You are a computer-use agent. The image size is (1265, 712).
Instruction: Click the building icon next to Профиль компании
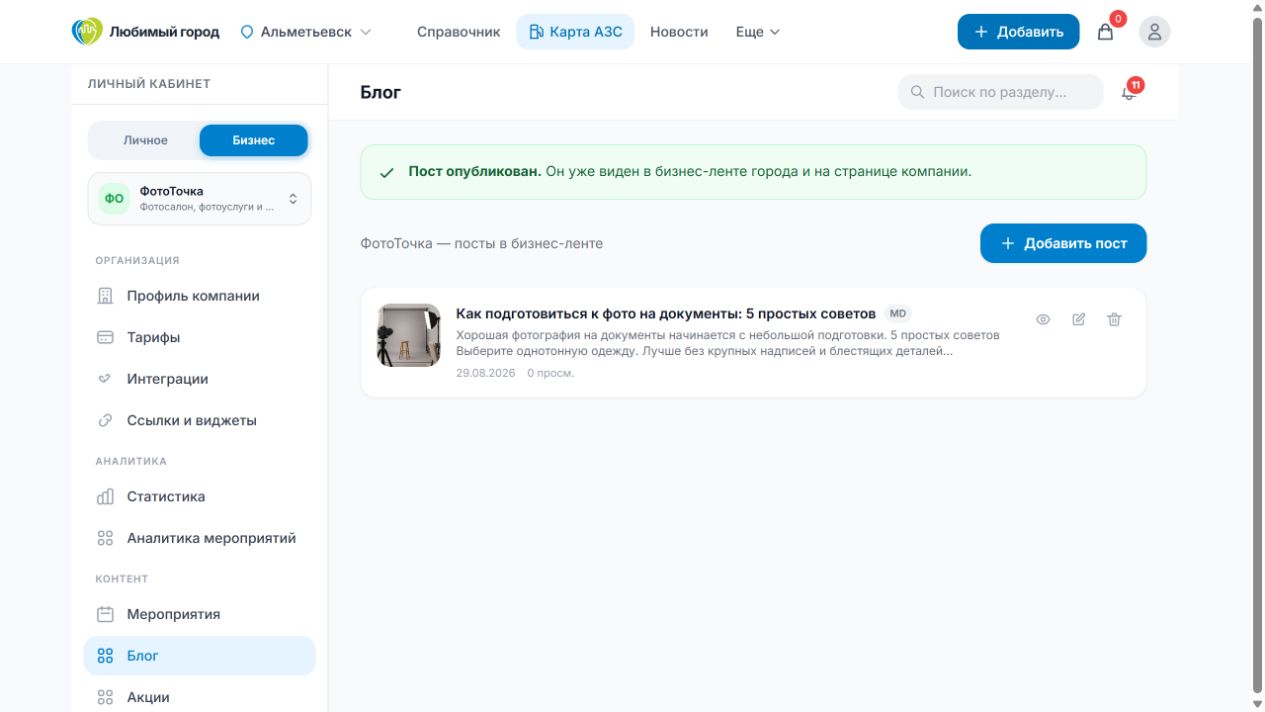[x=105, y=296]
